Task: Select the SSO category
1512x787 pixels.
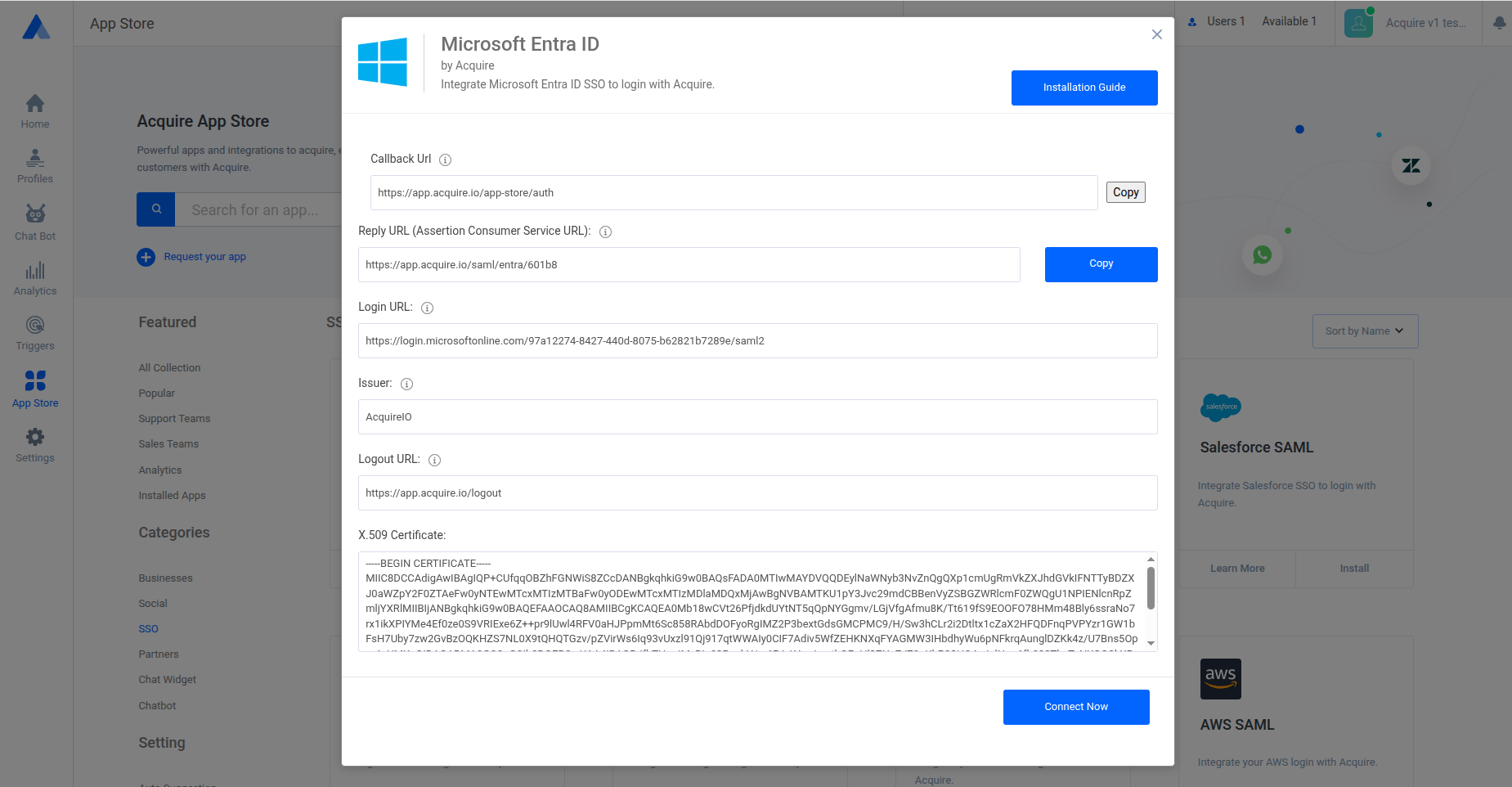Action: click(x=149, y=629)
